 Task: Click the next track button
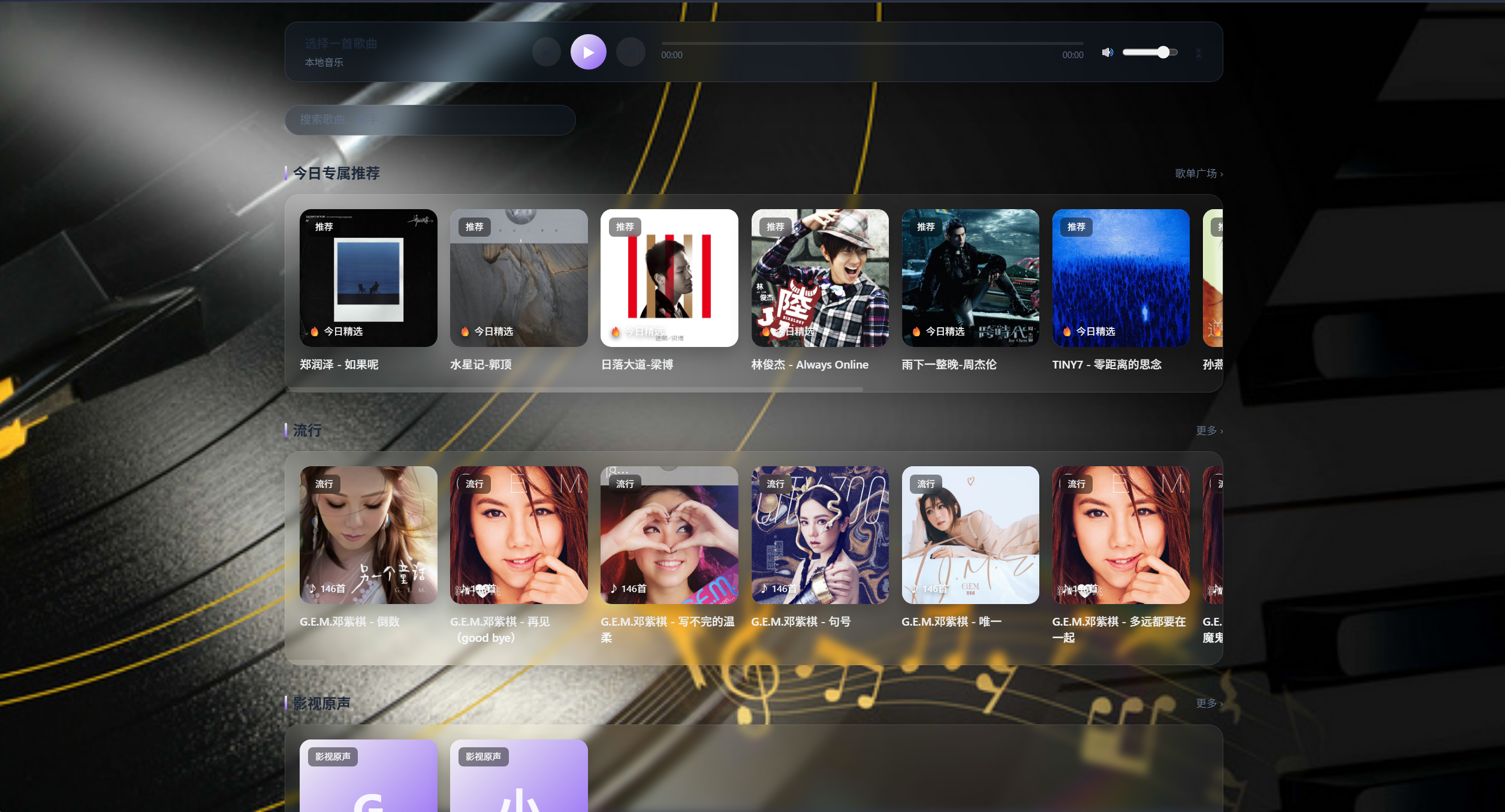(631, 52)
